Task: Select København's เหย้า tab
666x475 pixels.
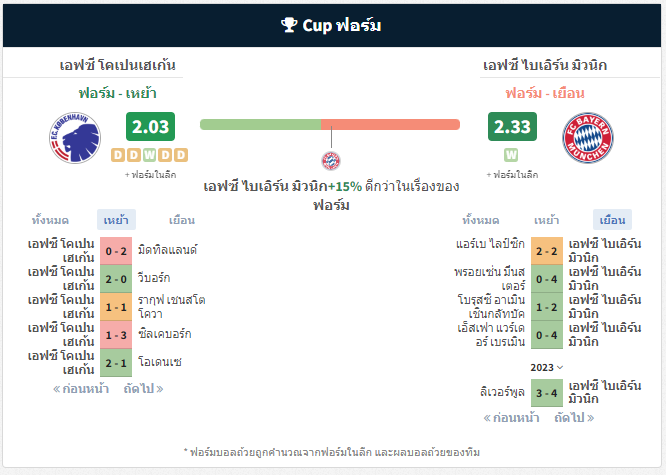Action: click(116, 220)
